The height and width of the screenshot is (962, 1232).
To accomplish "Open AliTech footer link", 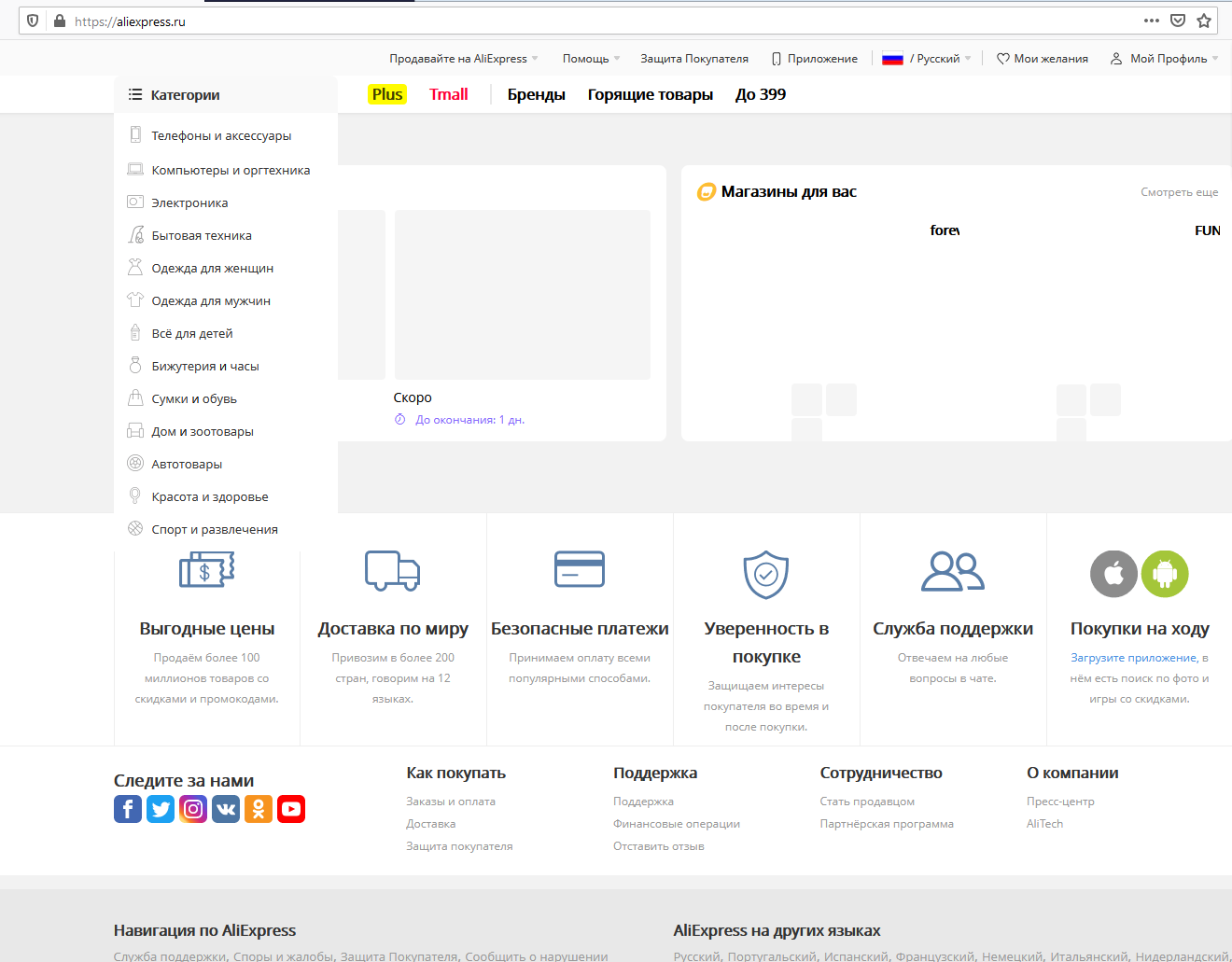I will click(1044, 824).
